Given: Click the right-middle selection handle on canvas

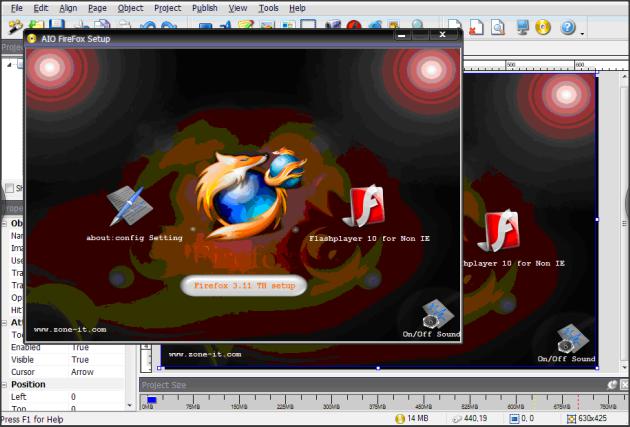Looking at the screenshot, I should (597, 220).
